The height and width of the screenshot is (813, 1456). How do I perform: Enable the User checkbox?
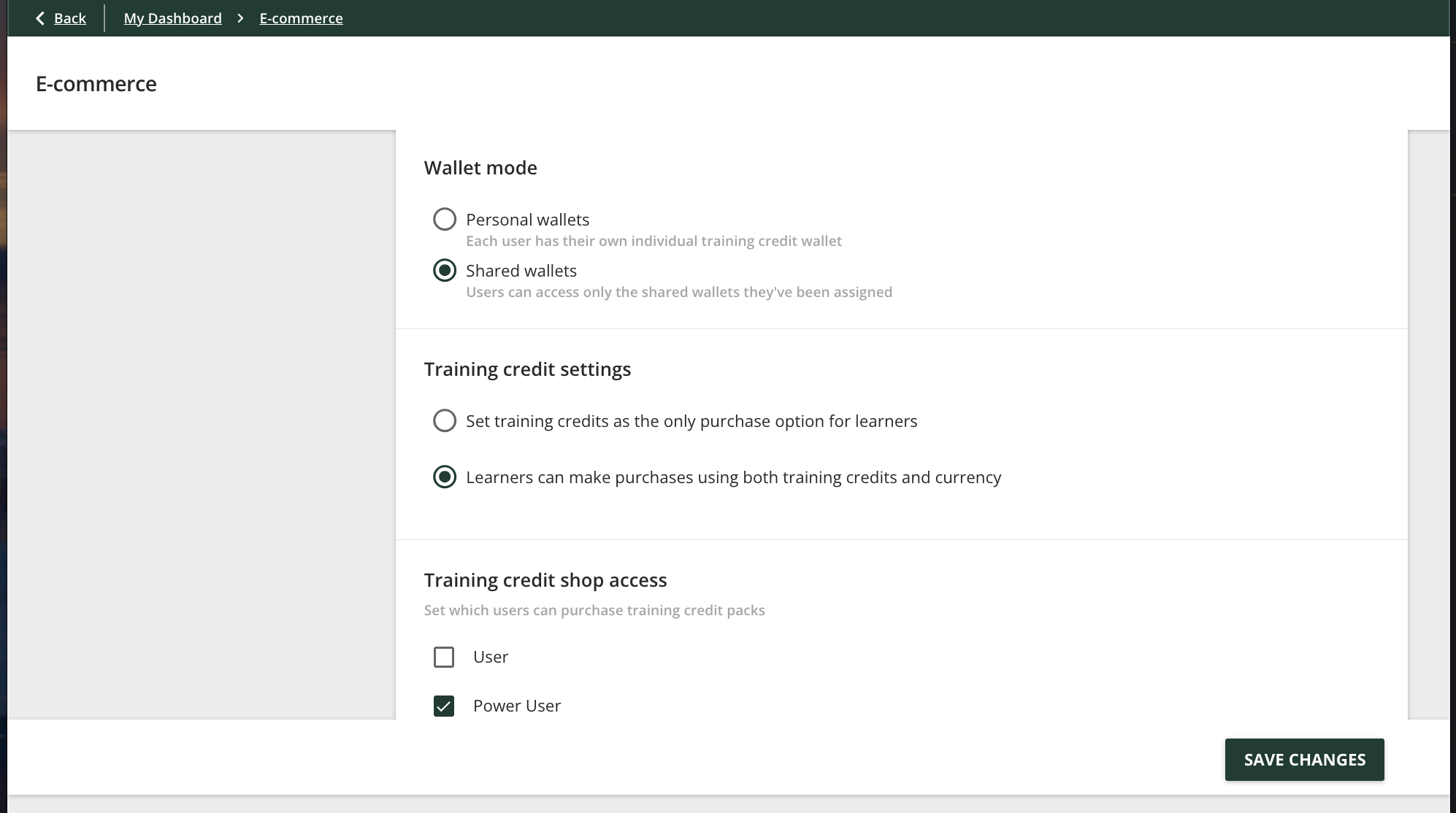point(444,657)
